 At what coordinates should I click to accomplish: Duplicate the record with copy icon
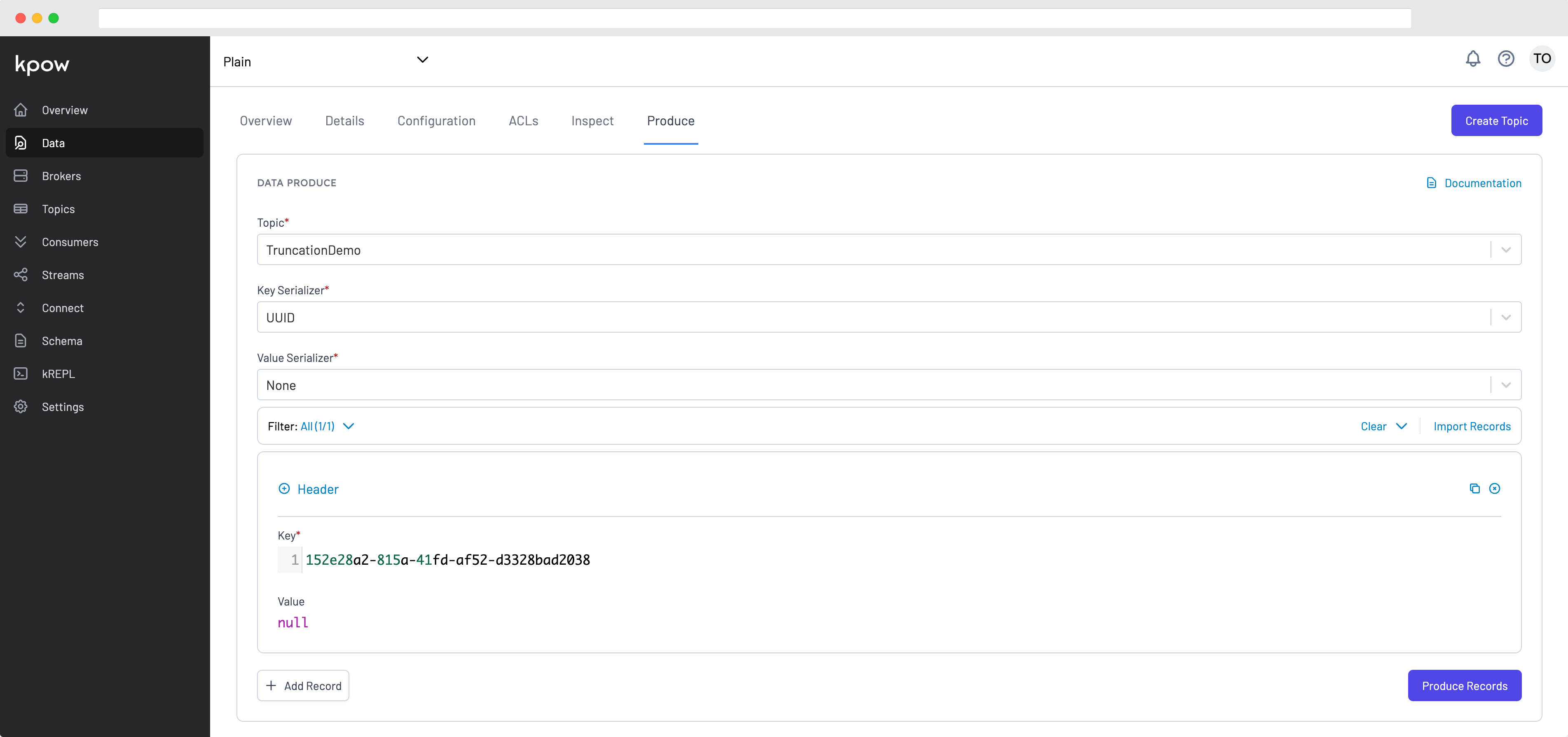(1474, 488)
